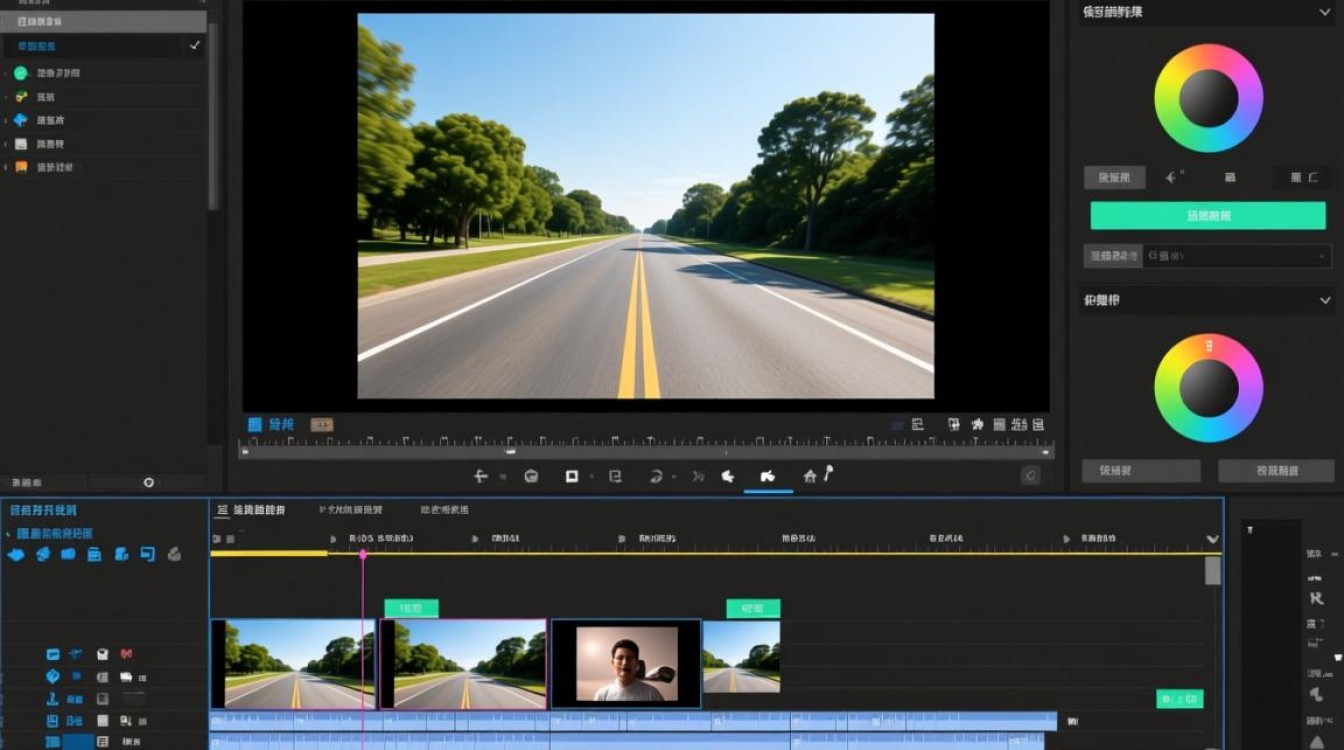Click the orange folder icon in the effects list

(x=21, y=167)
